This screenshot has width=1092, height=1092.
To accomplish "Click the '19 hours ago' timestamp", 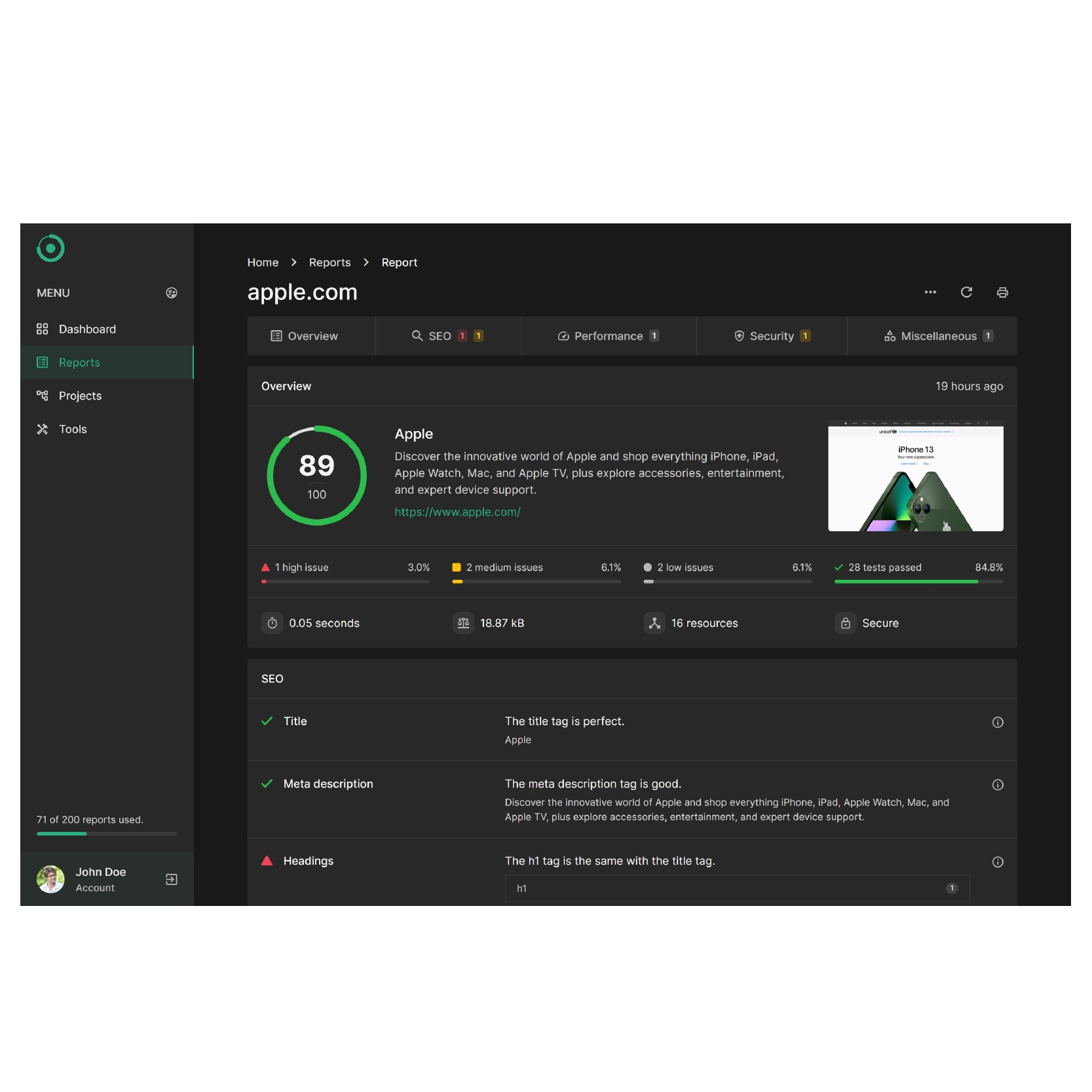I will (969, 386).
